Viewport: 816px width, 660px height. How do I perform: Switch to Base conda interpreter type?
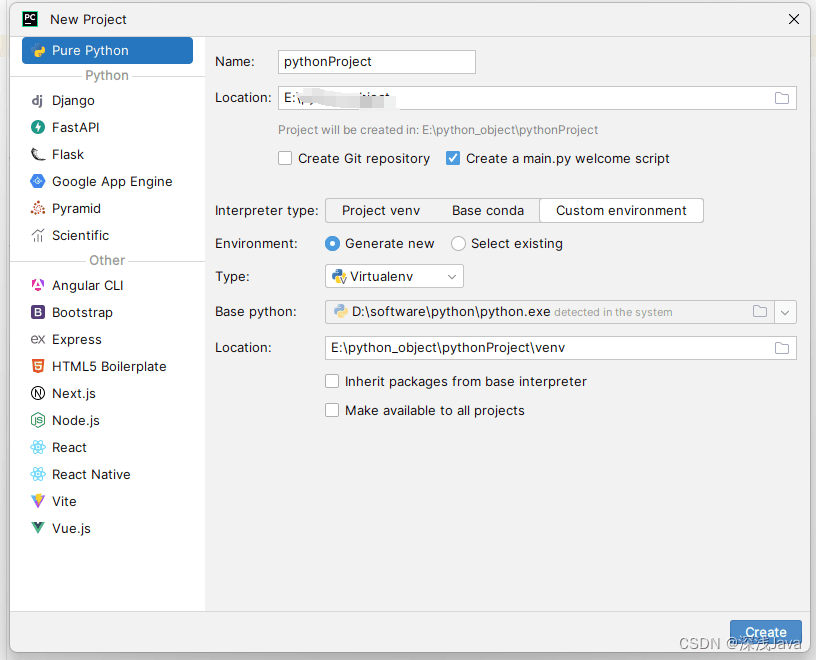488,210
